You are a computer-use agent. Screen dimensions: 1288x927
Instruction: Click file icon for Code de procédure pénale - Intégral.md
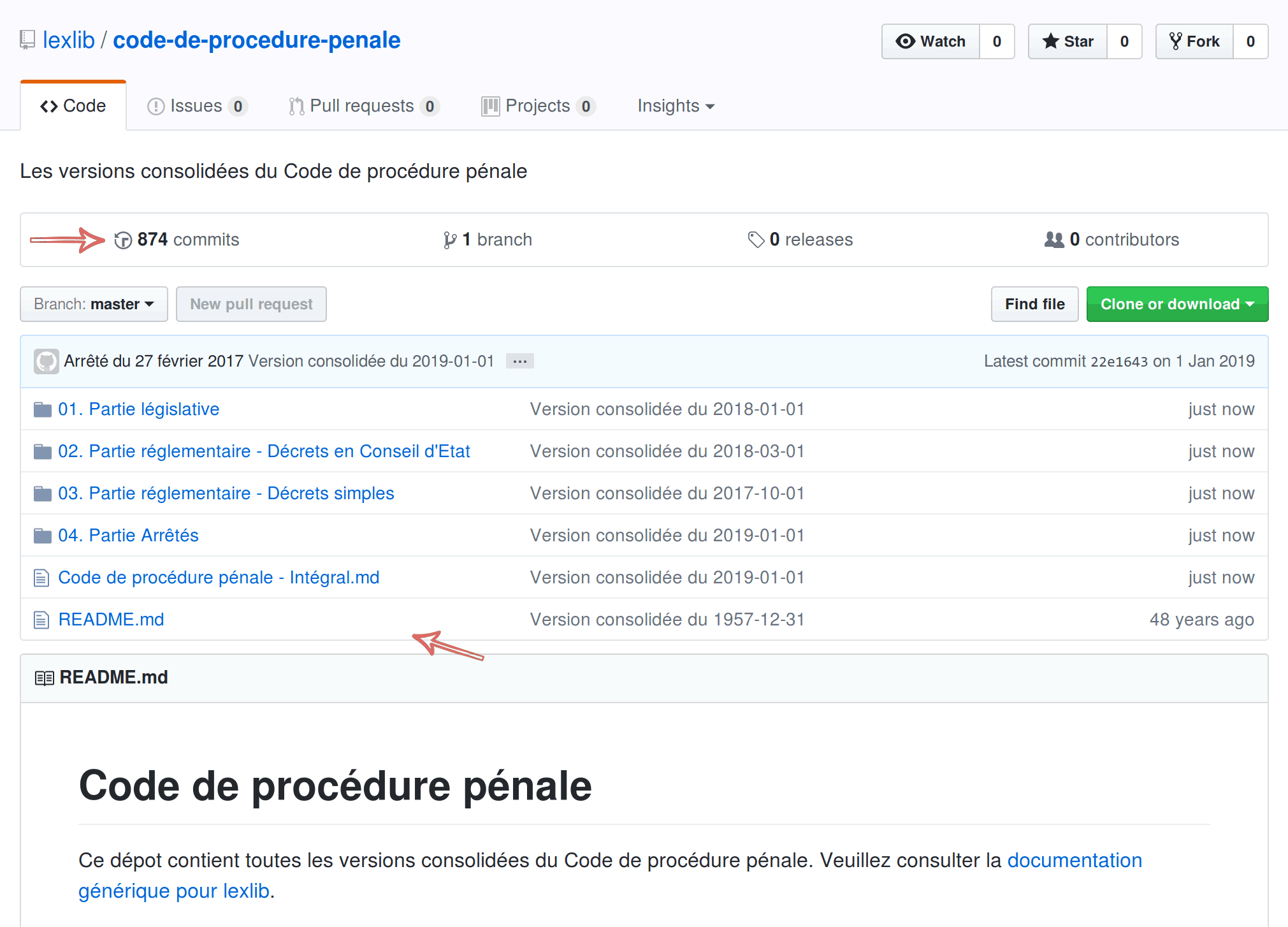coord(41,578)
